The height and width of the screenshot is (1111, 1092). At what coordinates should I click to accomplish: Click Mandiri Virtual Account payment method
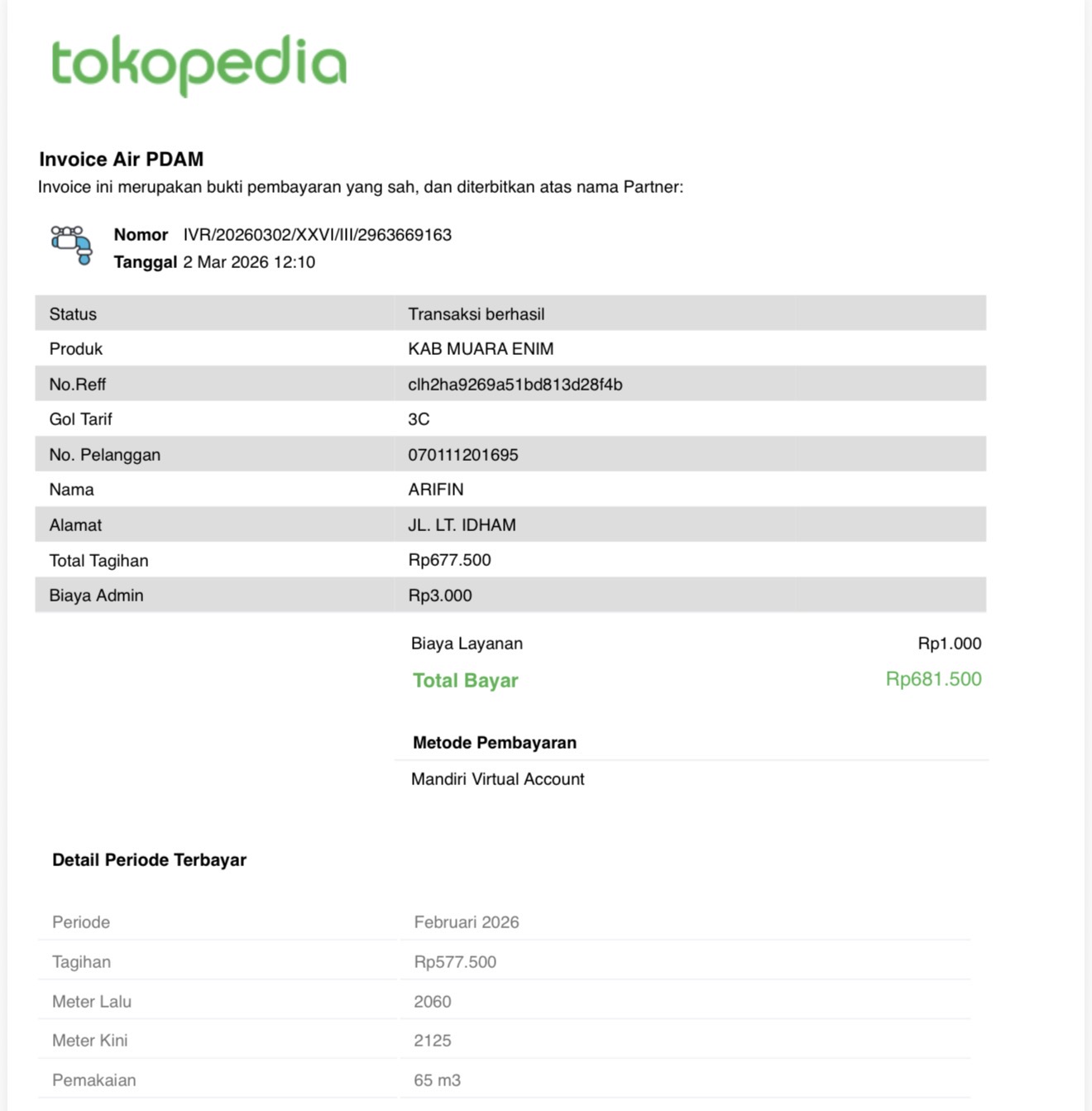tap(497, 779)
